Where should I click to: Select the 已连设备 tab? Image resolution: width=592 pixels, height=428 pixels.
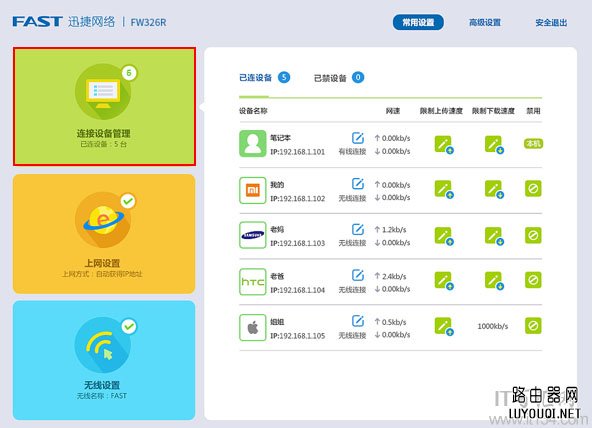[264, 77]
